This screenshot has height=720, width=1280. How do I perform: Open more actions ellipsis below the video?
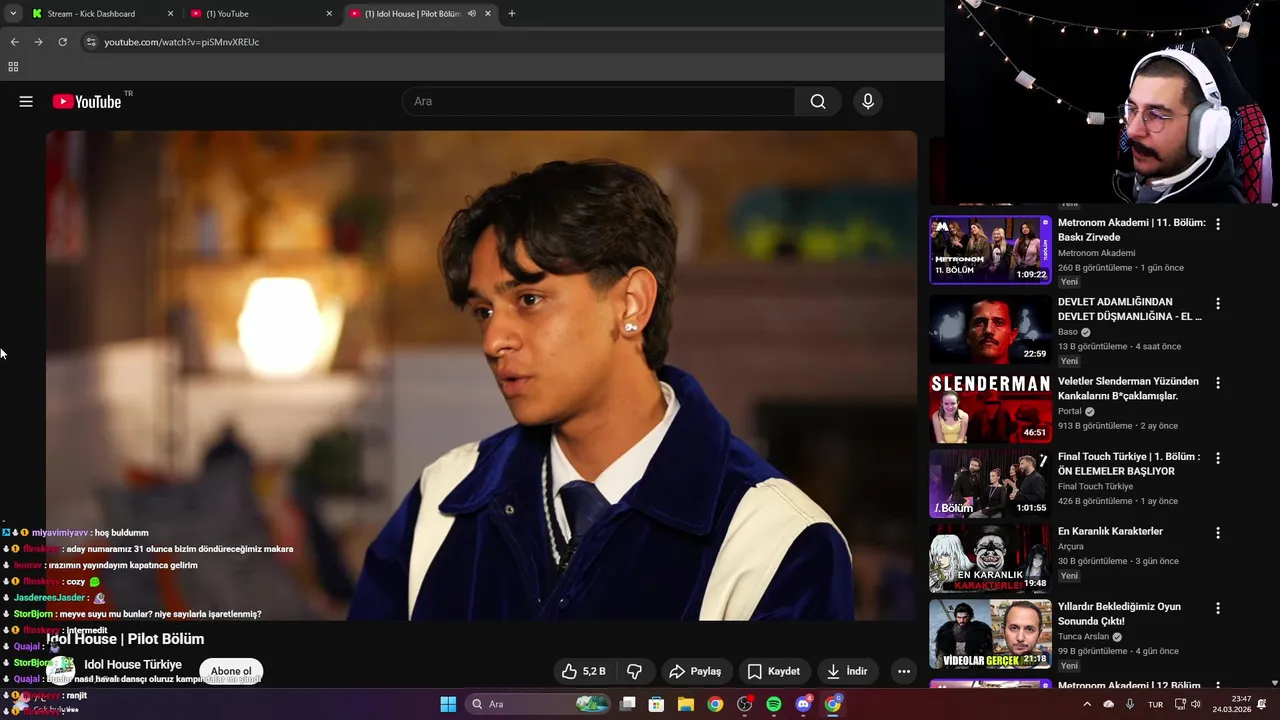(x=904, y=671)
